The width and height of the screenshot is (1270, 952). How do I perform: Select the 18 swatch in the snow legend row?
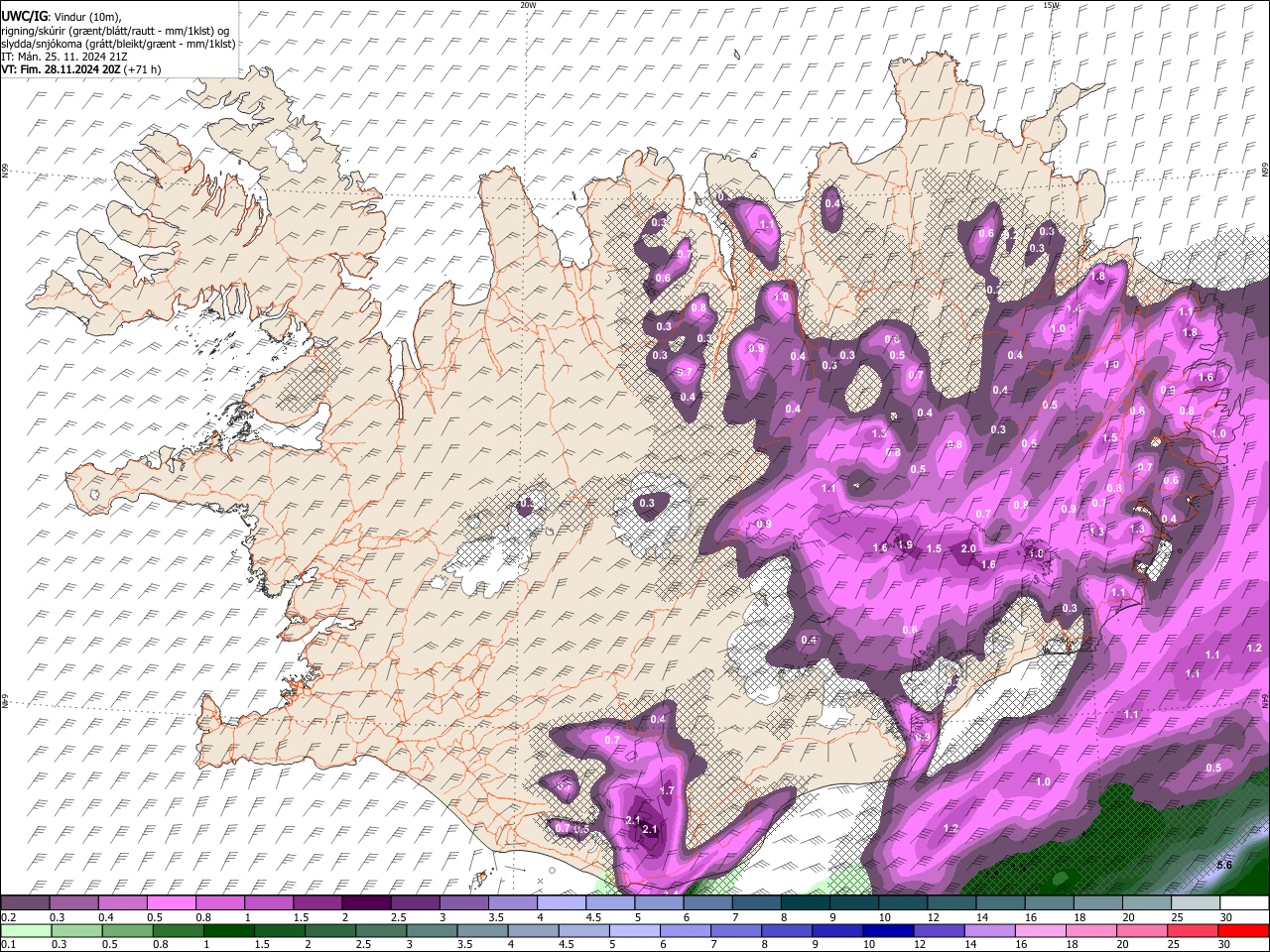click(x=1097, y=903)
